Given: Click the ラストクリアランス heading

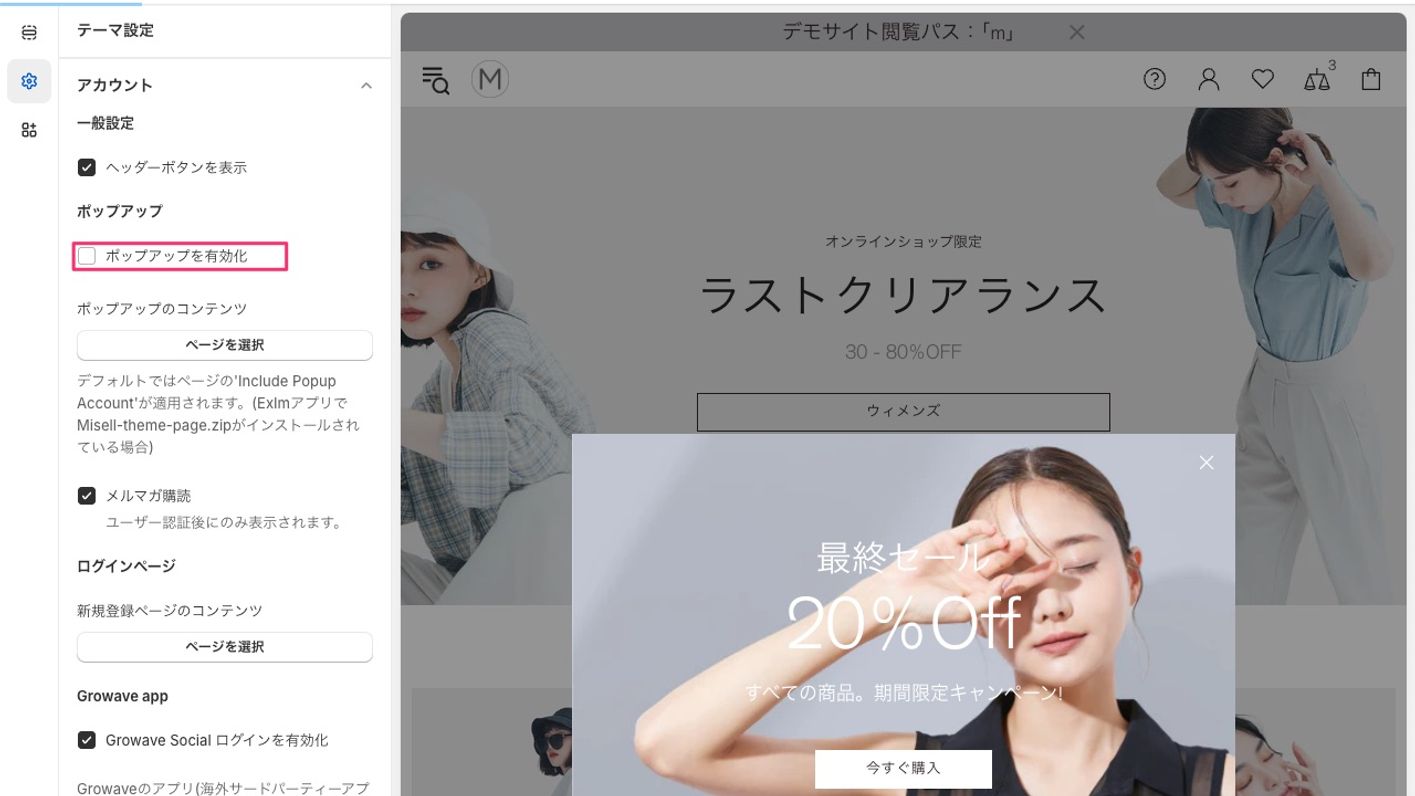Looking at the screenshot, I should point(903,296).
